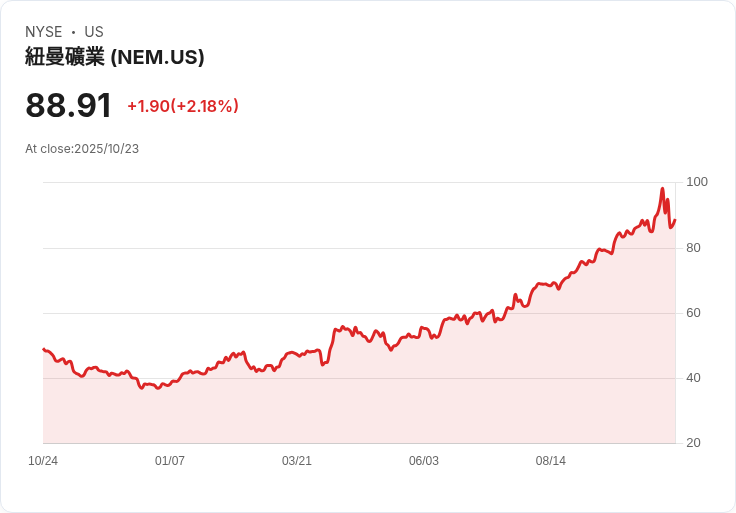The height and width of the screenshot is (513, 736).
Task: Click the 40 y-axis price label
Action: pyautogui.click(x=694, y=378)
